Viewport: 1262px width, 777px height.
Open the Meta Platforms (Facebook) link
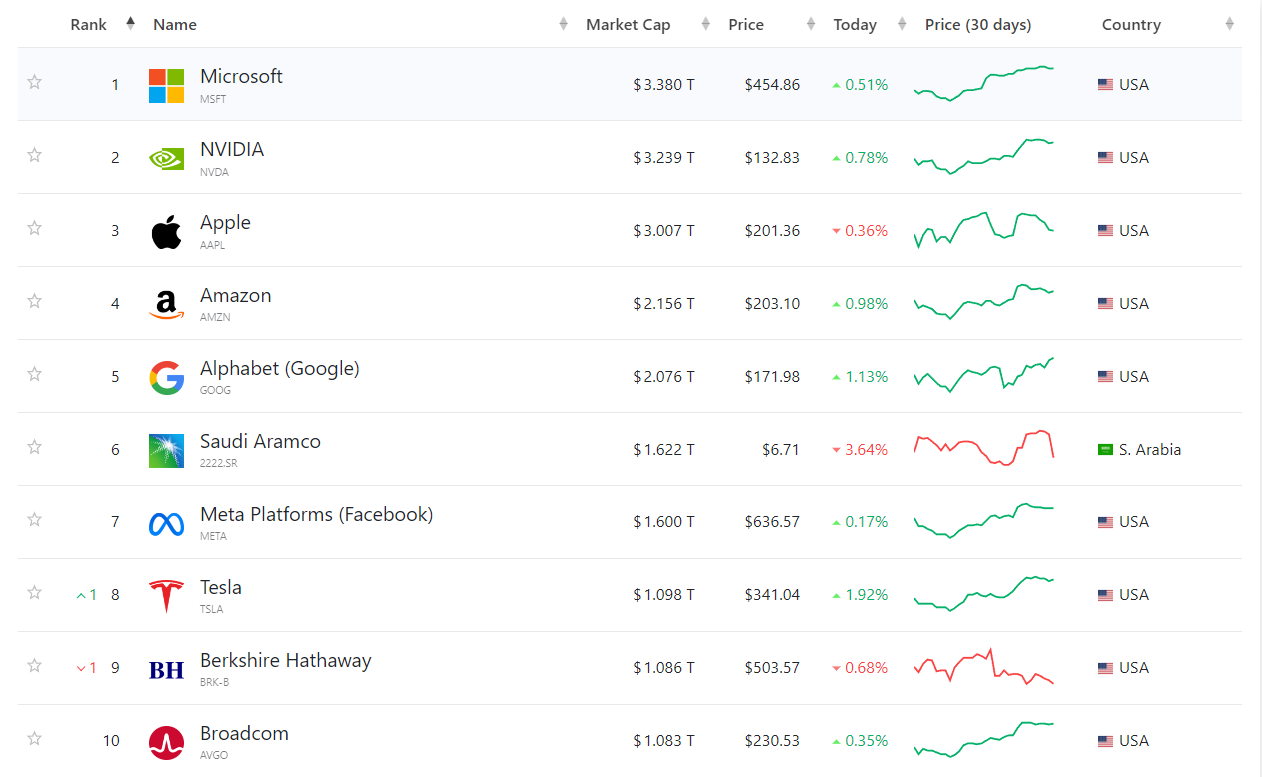pyautogui.click(x=316, y=515)
